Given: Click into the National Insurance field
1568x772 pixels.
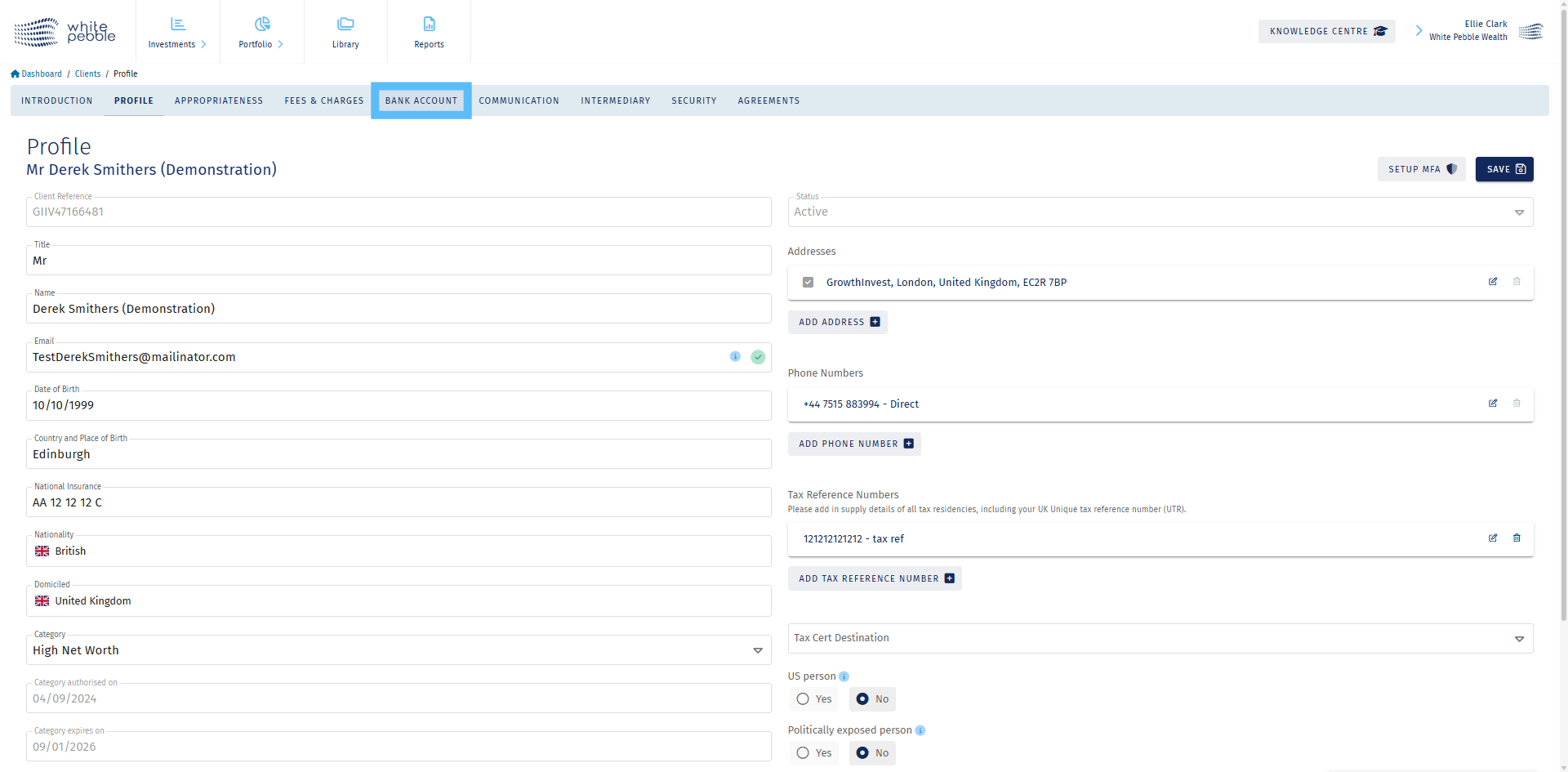Looking at the screenshot, I should 399,502.
